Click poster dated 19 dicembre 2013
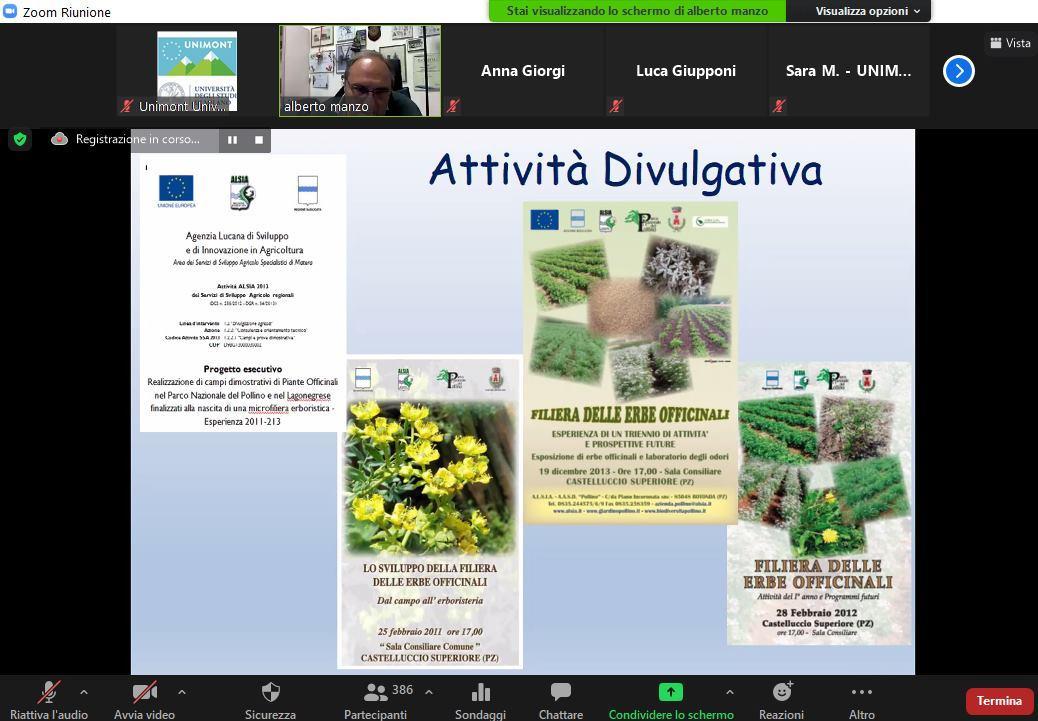 tap(630, 362)
